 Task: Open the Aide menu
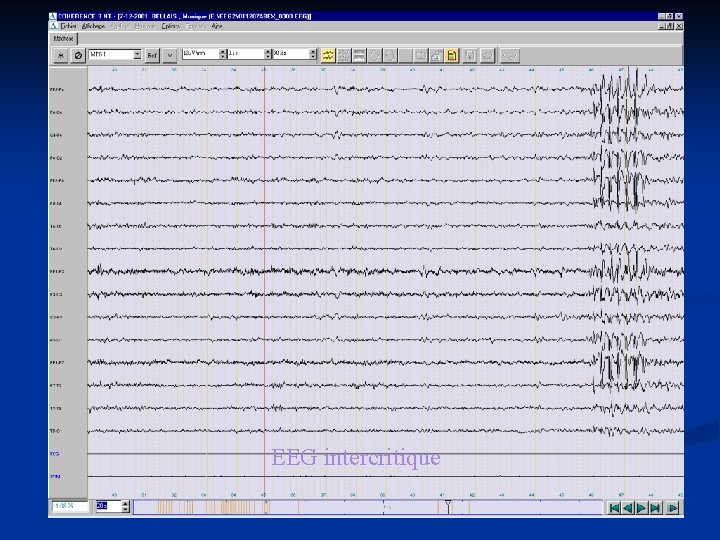(x=217, y=26)
